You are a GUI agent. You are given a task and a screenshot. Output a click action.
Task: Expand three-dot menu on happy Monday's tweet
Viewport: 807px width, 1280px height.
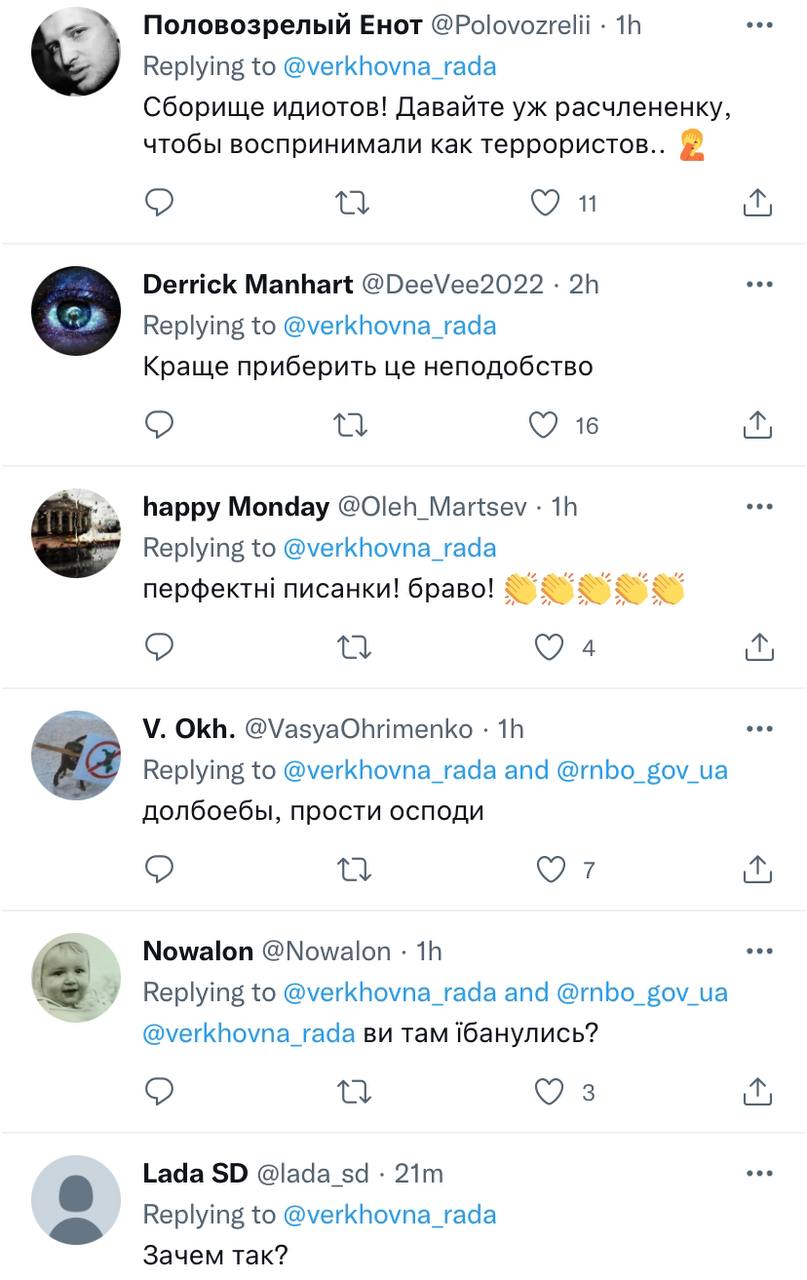pos(760,506)
